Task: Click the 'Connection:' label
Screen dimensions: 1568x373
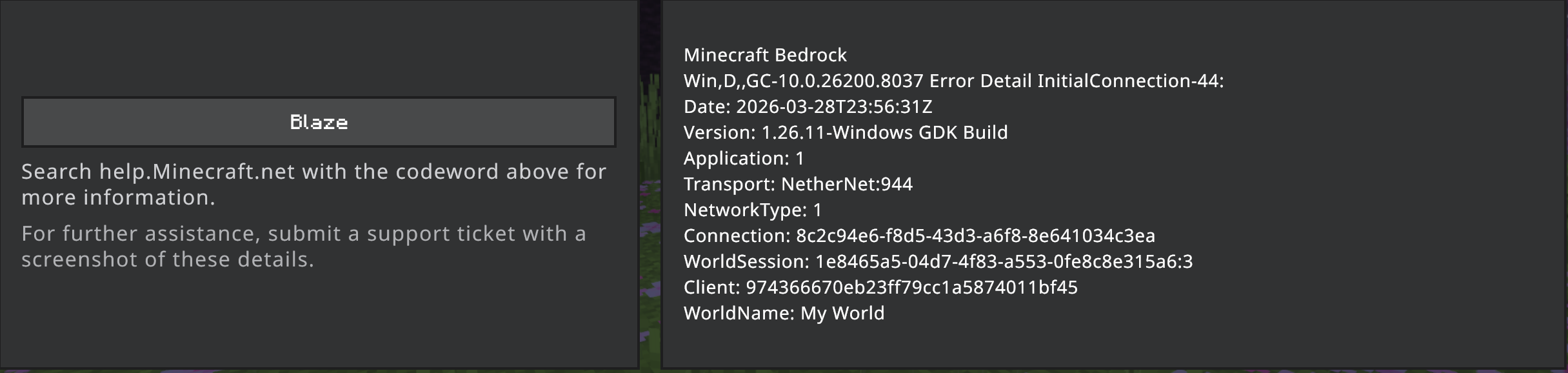Action: pyautogui.click(x=737, y=236)
